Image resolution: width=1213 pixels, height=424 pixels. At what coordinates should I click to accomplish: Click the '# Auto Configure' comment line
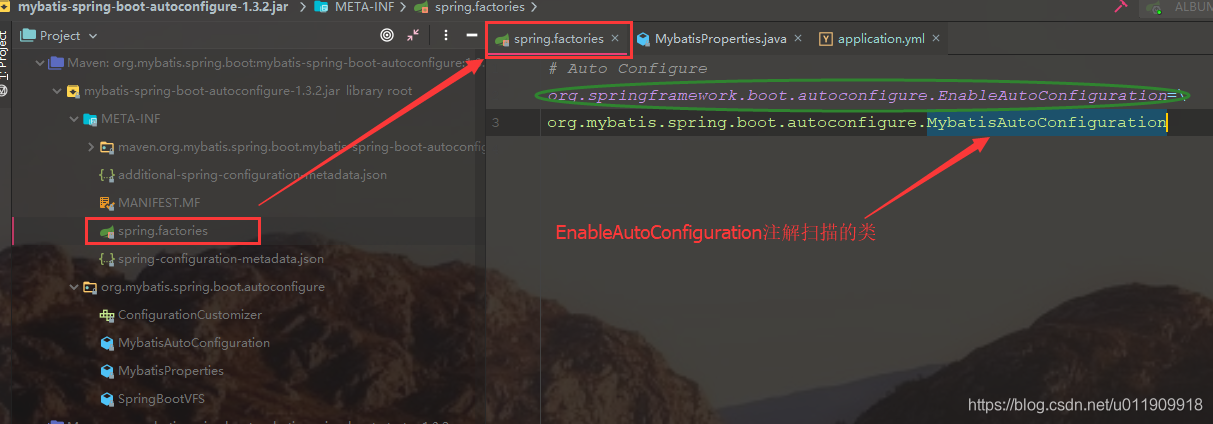click(x=628, y=69)
